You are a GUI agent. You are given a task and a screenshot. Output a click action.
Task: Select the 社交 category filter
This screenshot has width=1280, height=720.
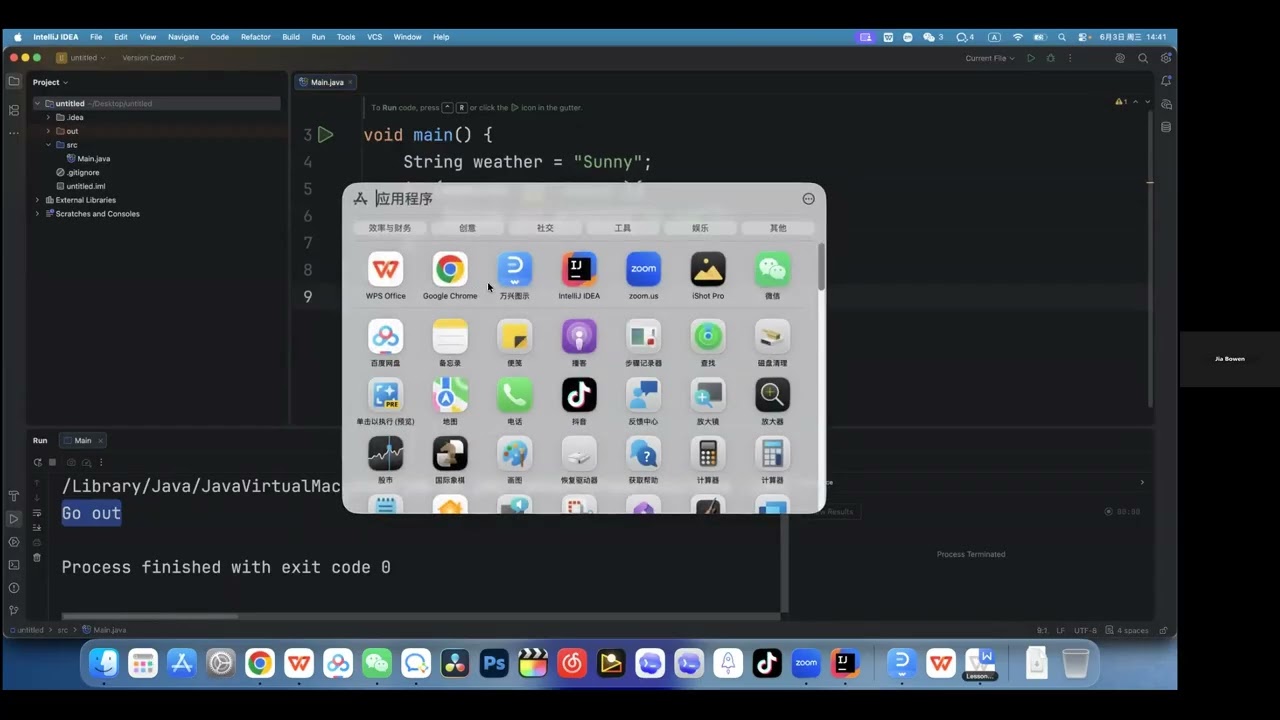(x=545, y=228)
